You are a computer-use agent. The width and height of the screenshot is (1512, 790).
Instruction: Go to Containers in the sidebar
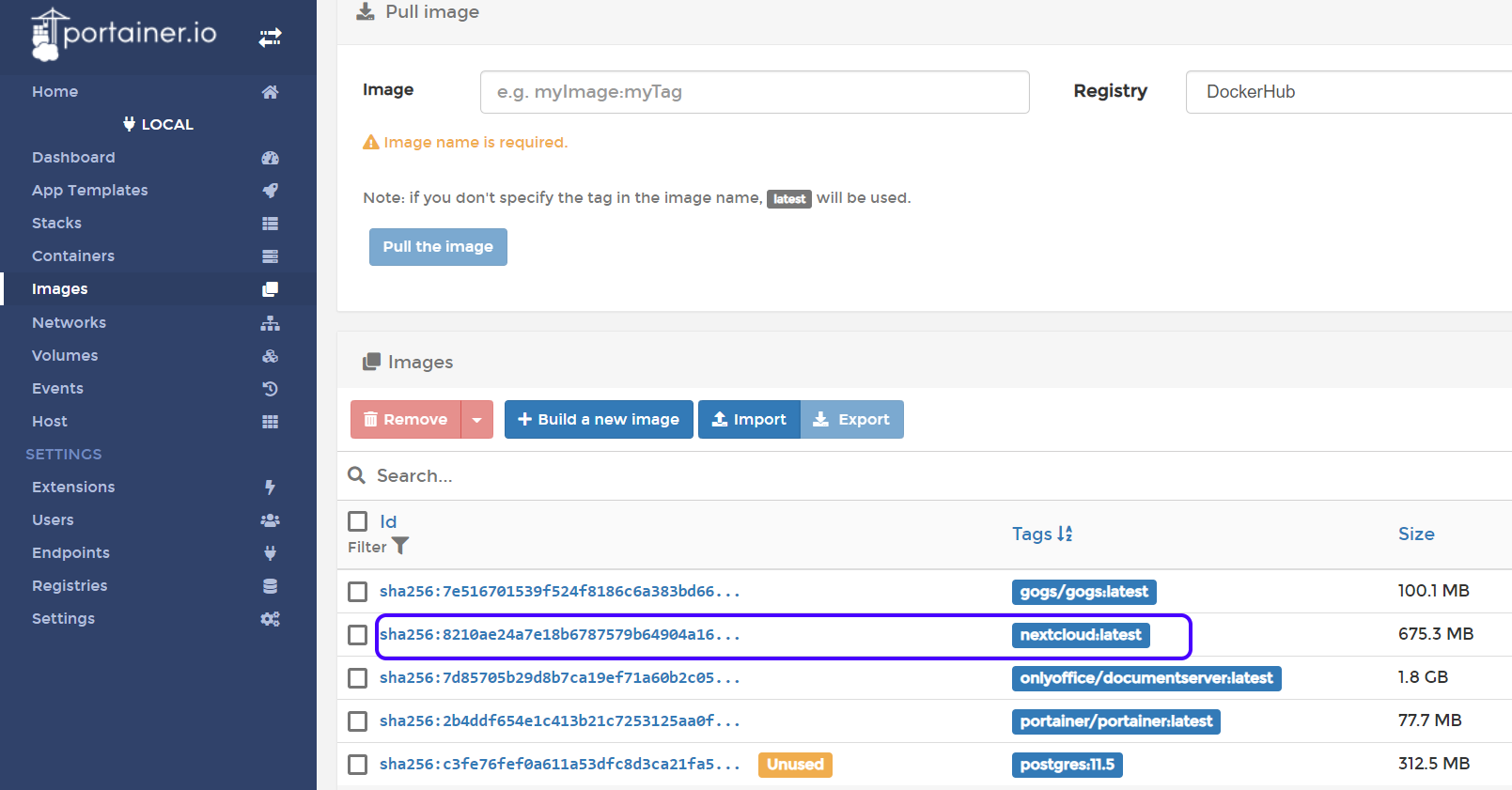73,256
